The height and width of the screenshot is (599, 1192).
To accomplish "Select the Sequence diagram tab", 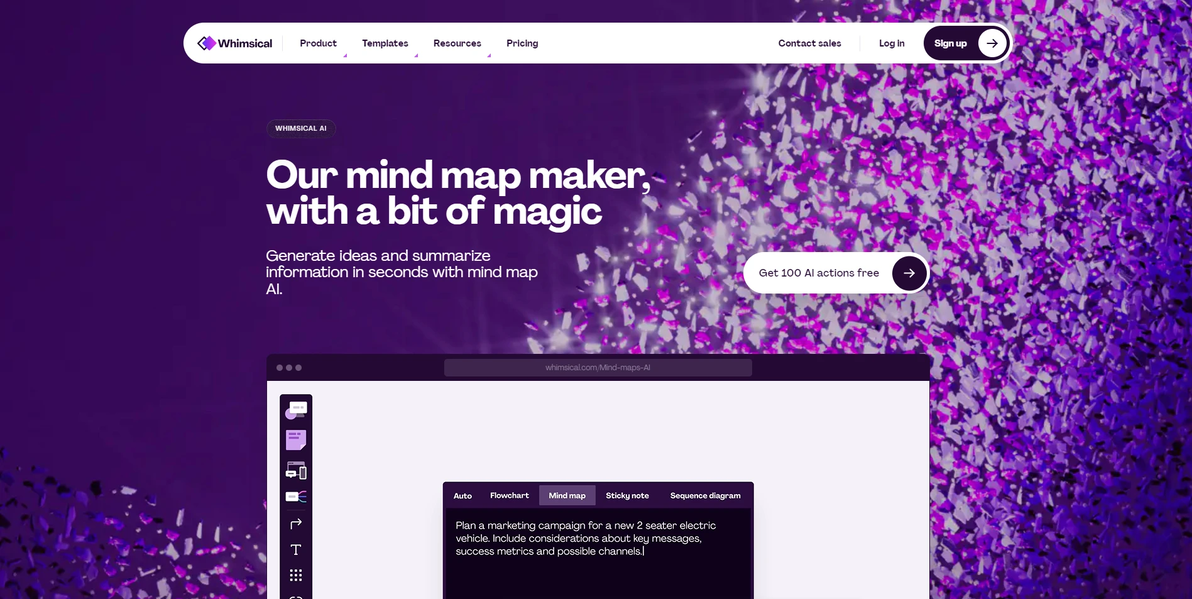I will tap(705, 496).
